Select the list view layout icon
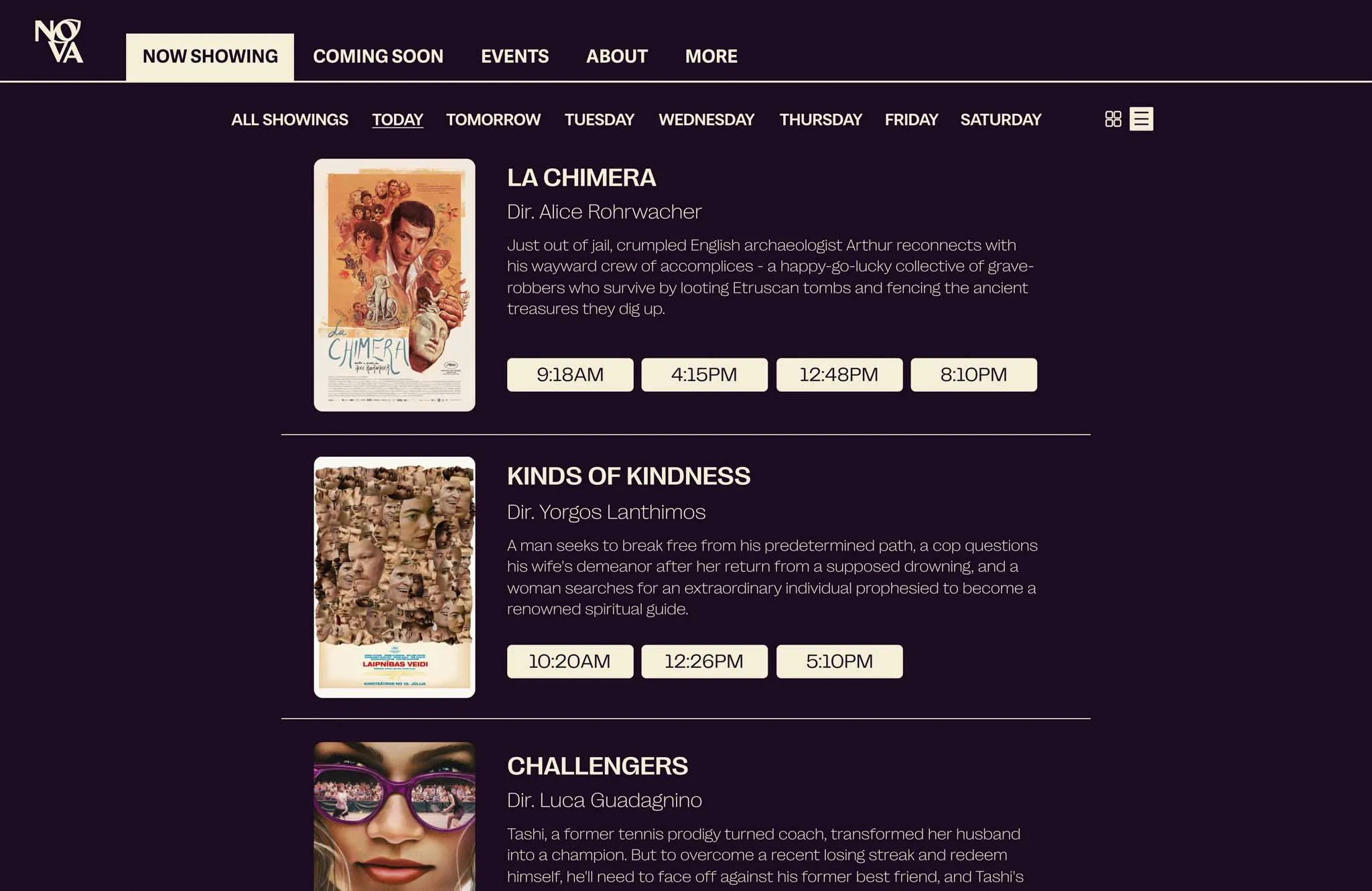The image size is (1372, 891). click(1141, 119)
